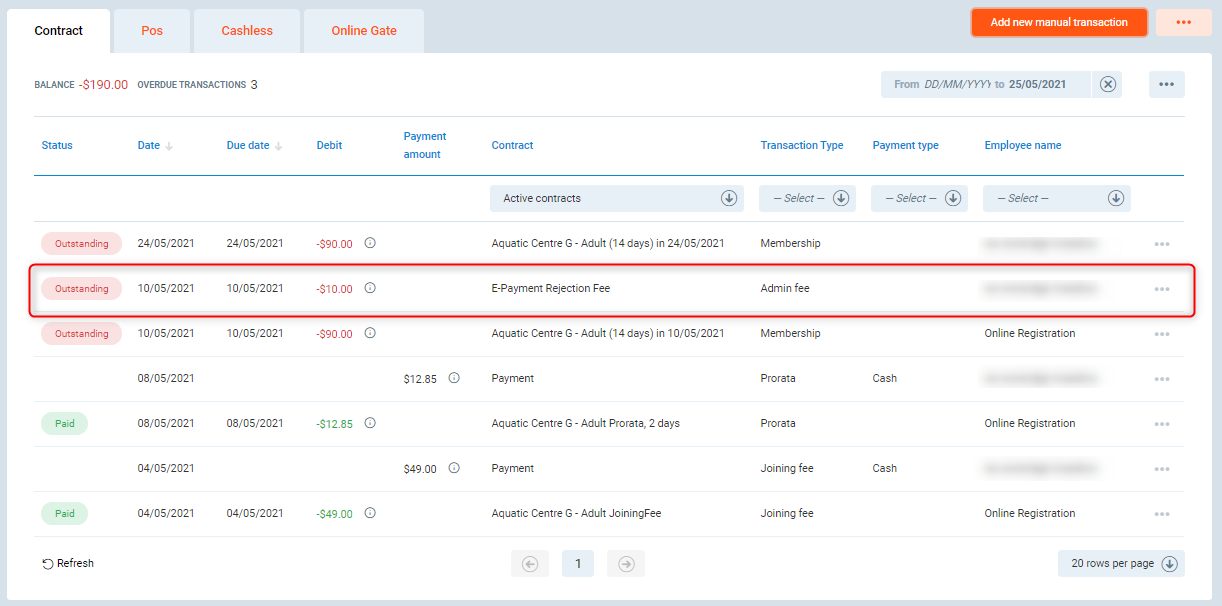Open row menu for E-Payment Rejection Fee

click(1161, 289)
